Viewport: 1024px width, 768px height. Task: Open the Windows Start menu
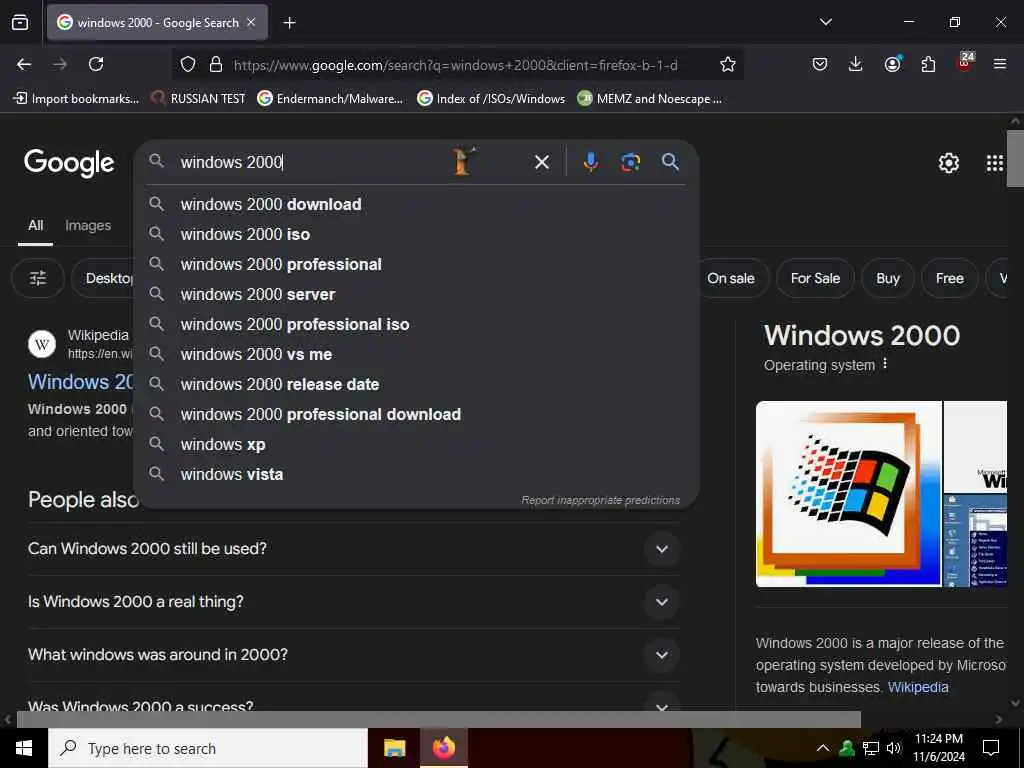click(x=24, y=748)
